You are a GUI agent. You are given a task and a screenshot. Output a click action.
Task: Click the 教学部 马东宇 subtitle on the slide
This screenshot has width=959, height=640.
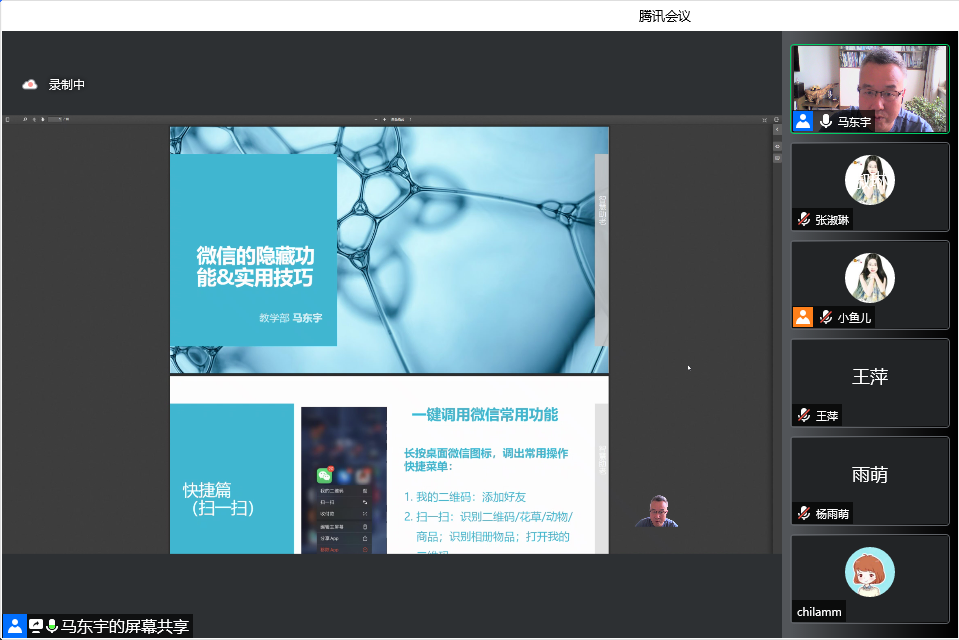(x=291, y=318)
